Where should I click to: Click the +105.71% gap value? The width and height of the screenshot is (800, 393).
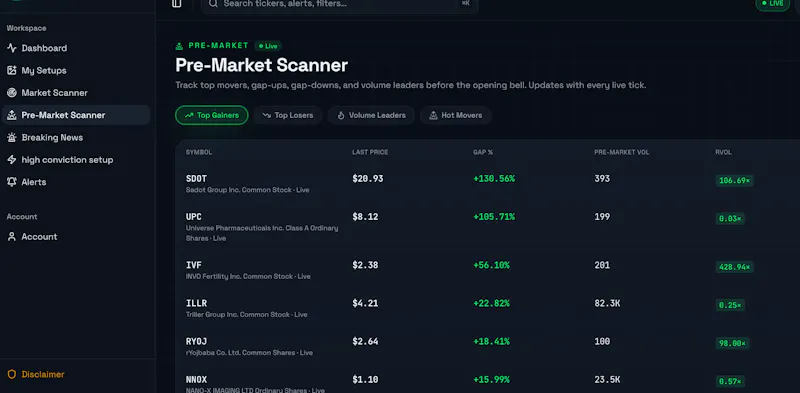(x=494, y=217)
